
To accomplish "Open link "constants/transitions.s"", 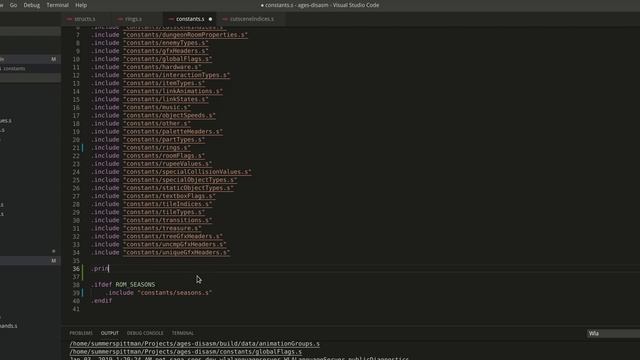I will click(167, 220).
